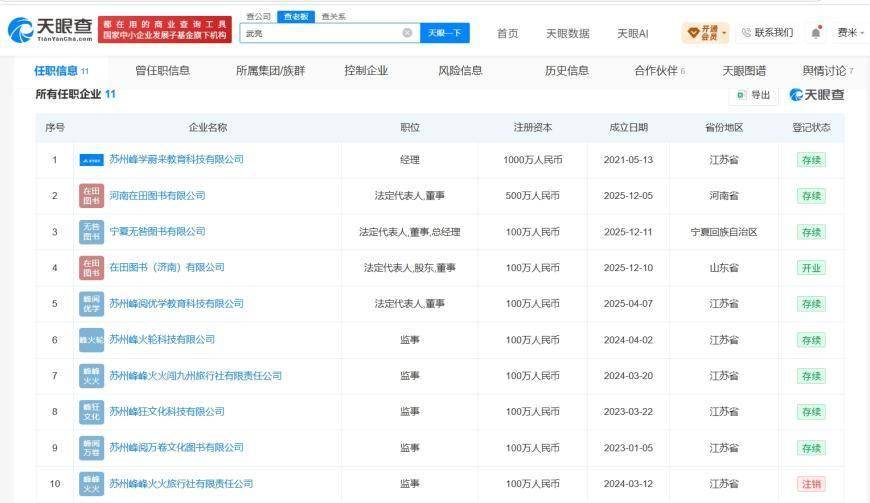
Task: Click 成立日期 column header
Action: (628, 128)
